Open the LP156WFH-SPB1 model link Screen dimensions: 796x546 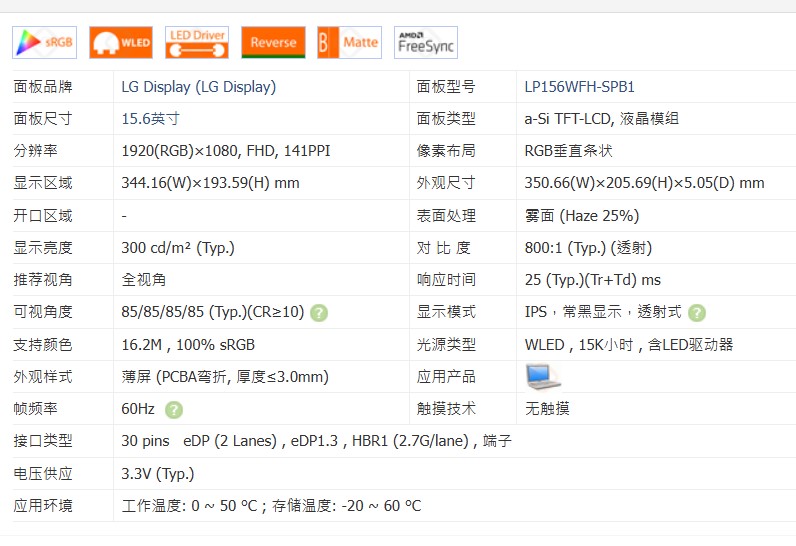(579, 87)
